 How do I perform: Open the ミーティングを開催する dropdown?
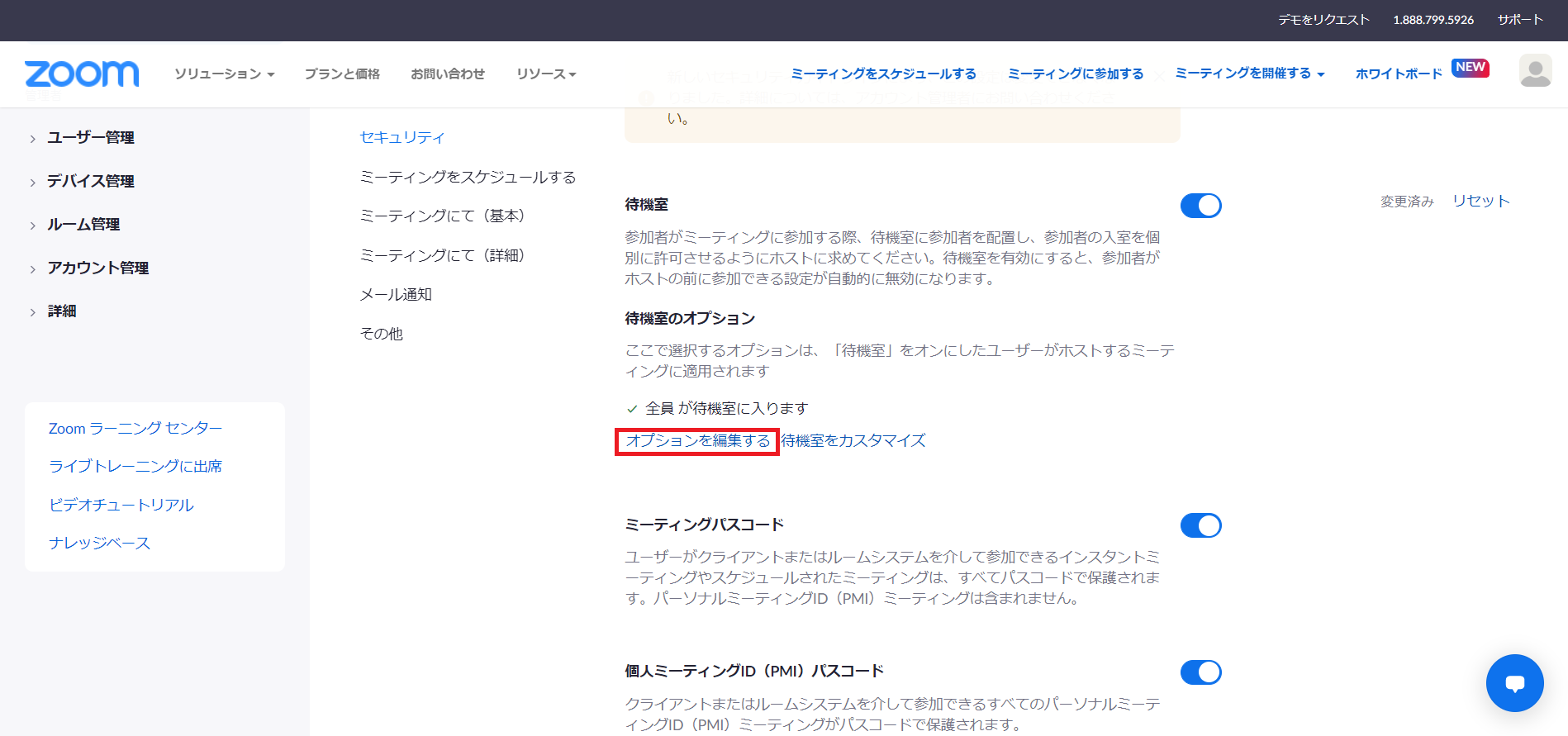click(x=1249, y=74)
